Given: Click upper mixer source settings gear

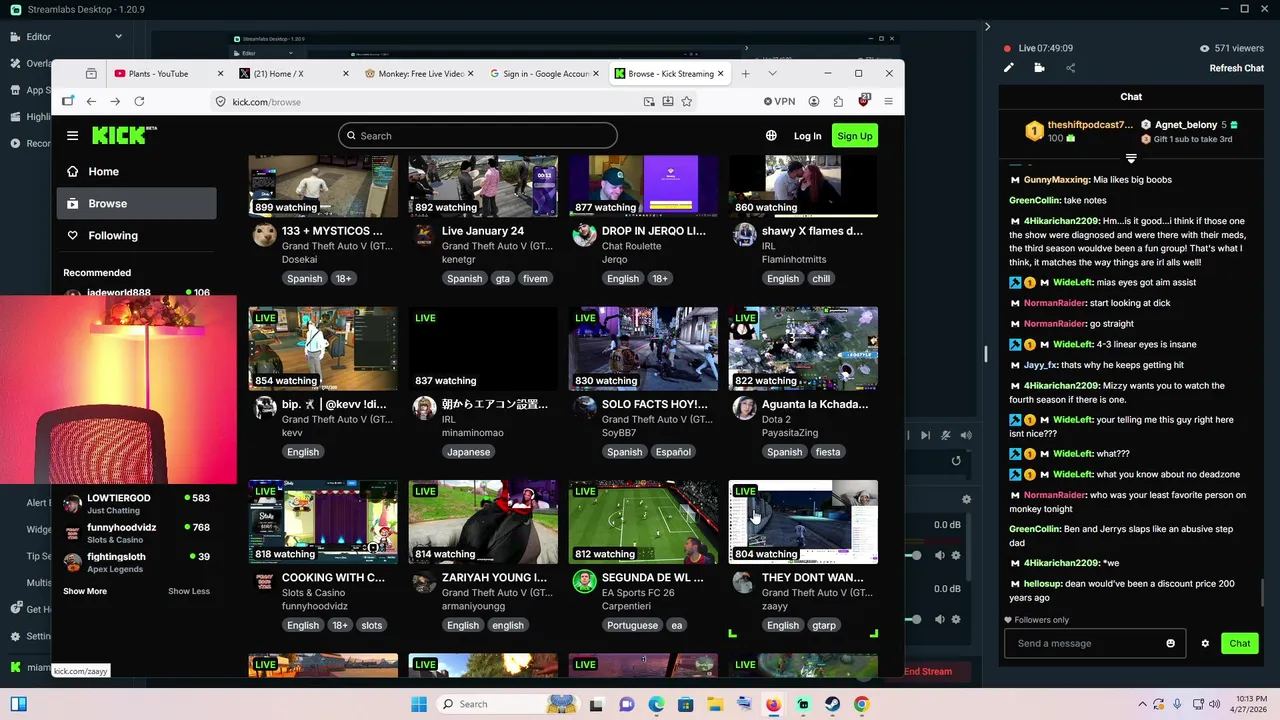Looking at the screenshot, I should coord(956,555).
